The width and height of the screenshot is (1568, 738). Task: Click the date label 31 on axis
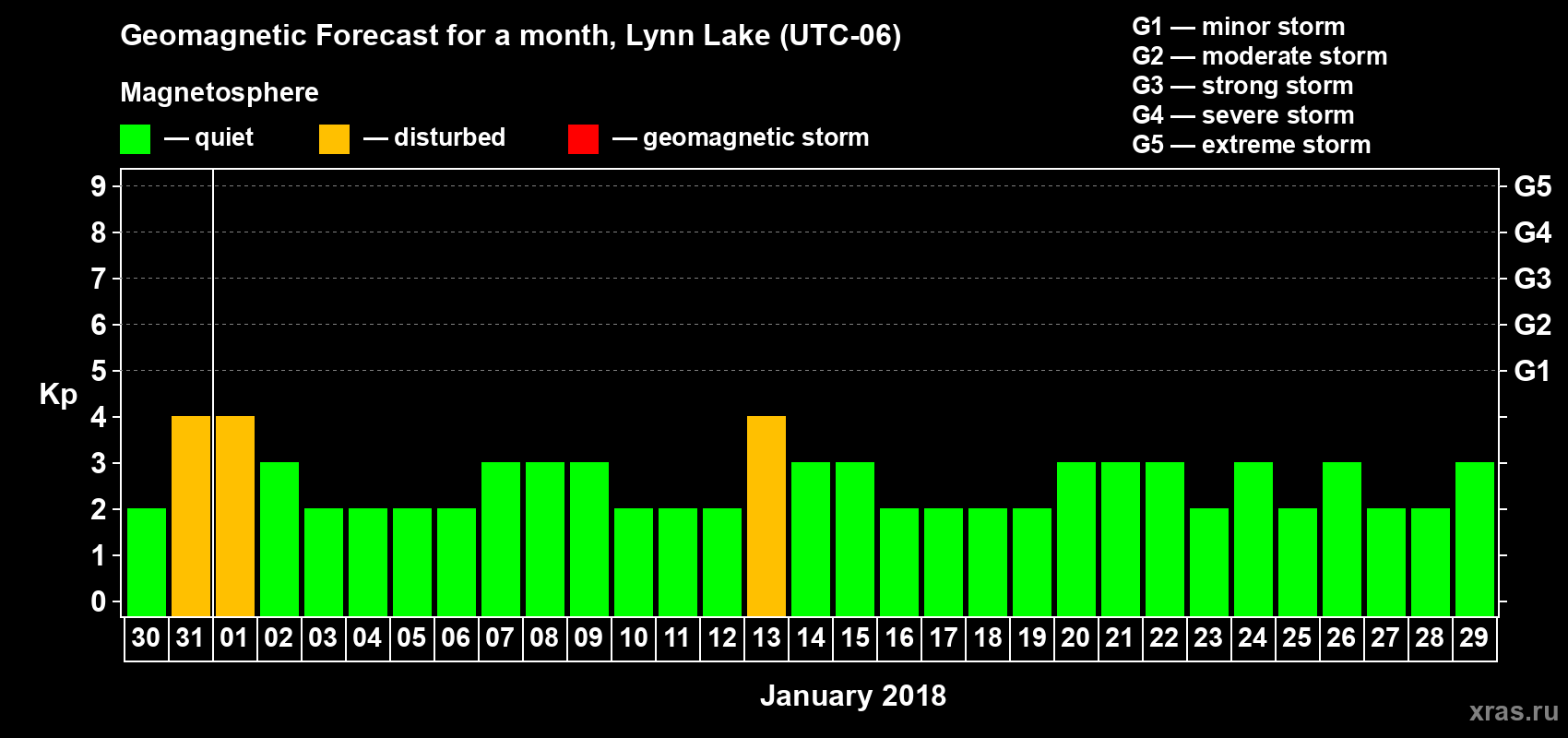[x=190, y=638]
